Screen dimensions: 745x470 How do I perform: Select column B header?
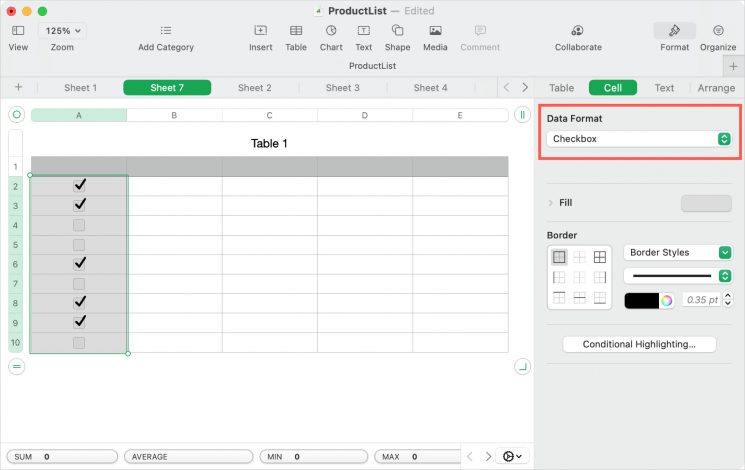pyautogui.click(x=174, y=115)
